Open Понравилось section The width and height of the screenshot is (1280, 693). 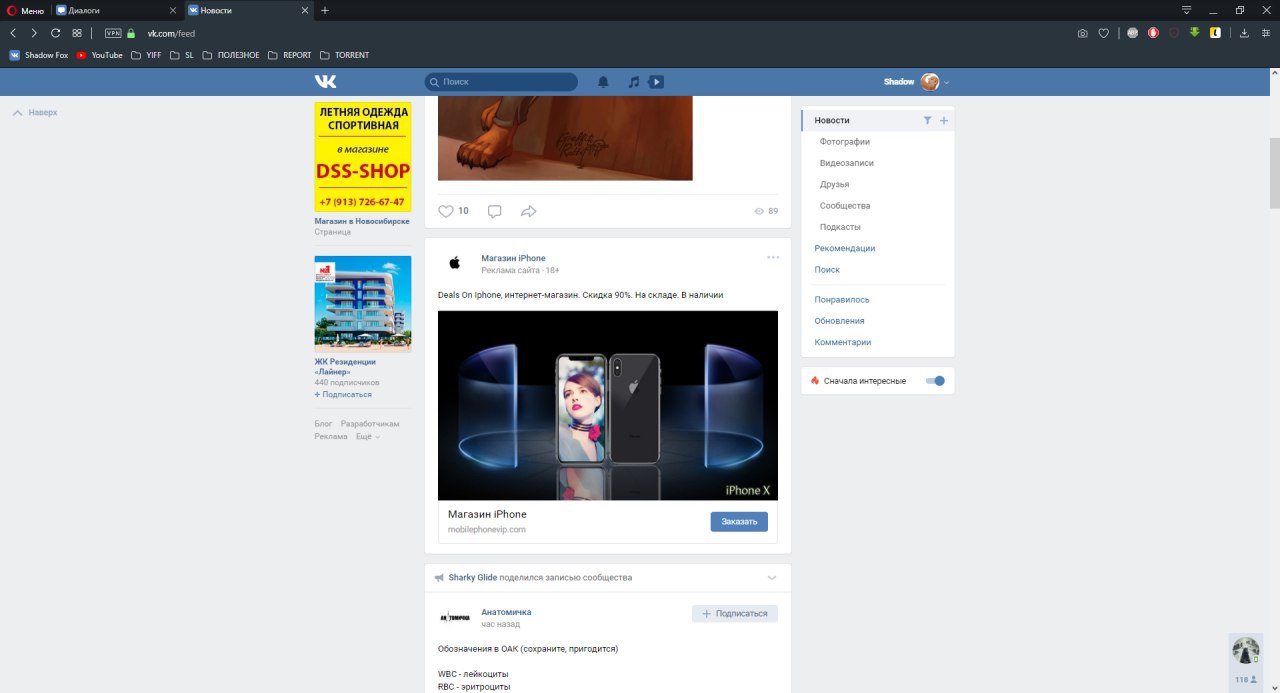pyautogui.click(x=842, y=300)
